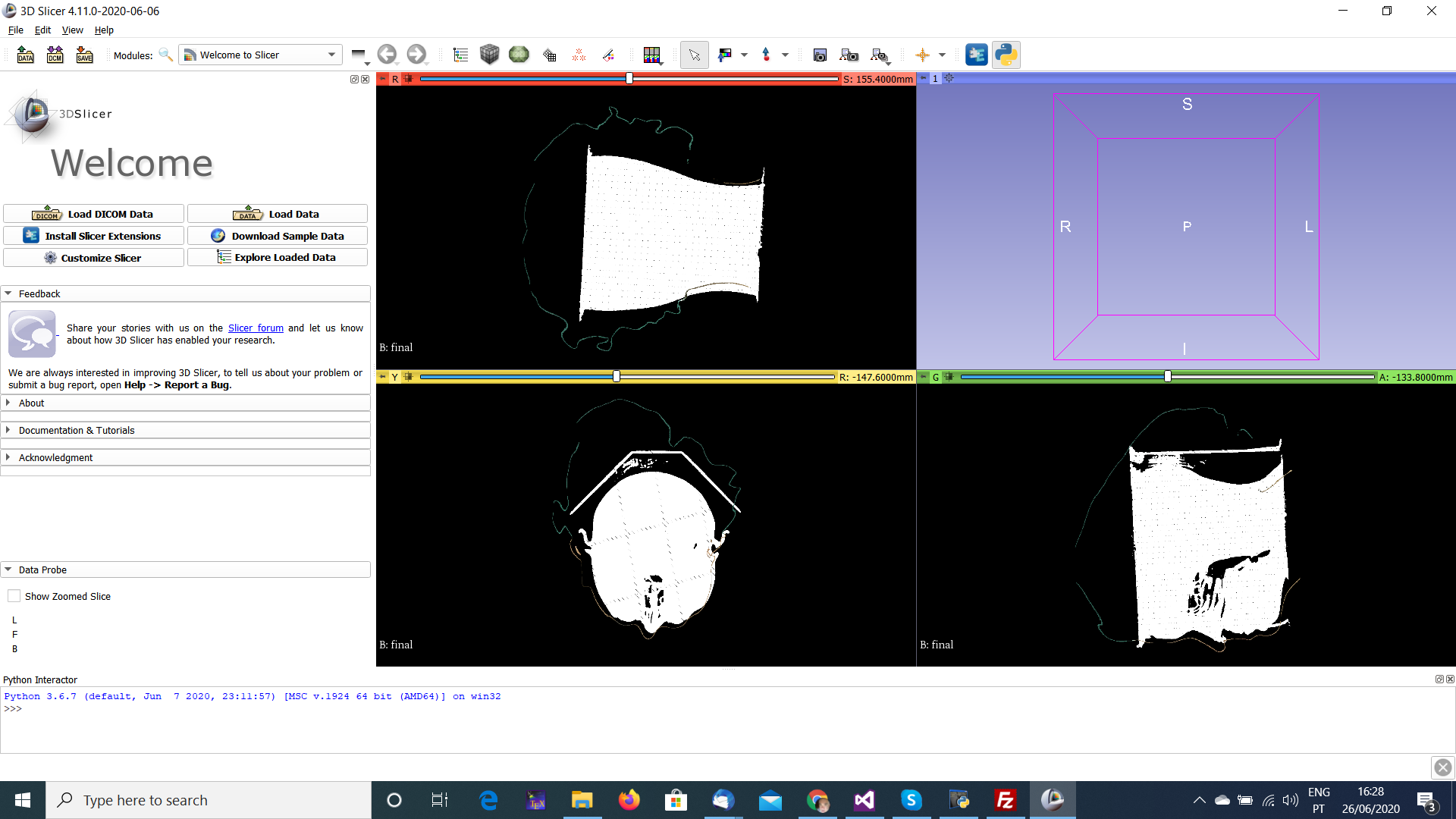The image size is (1456, 819).
Task: Click the Load Data button
Action: coord(278,214)
